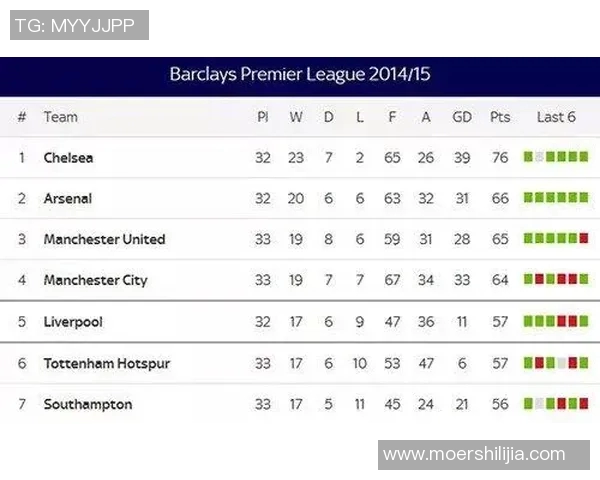Viewport: 600px width, 480px height.
Task: Click Tottenham Hotspur's Last 6 form squares
Action: click(x=556, y=363)
